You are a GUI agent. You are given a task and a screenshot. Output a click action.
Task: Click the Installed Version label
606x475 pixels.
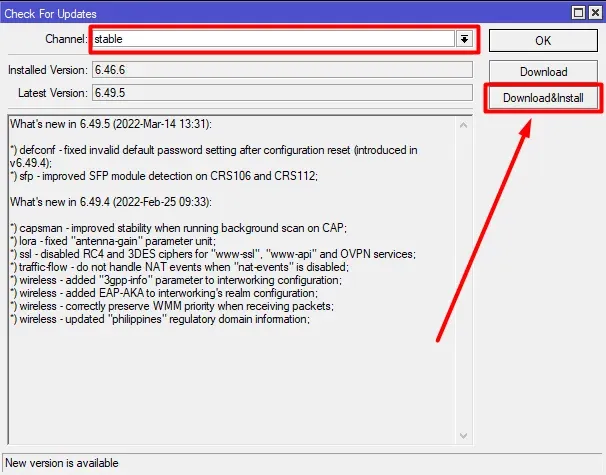coord(46,71)
